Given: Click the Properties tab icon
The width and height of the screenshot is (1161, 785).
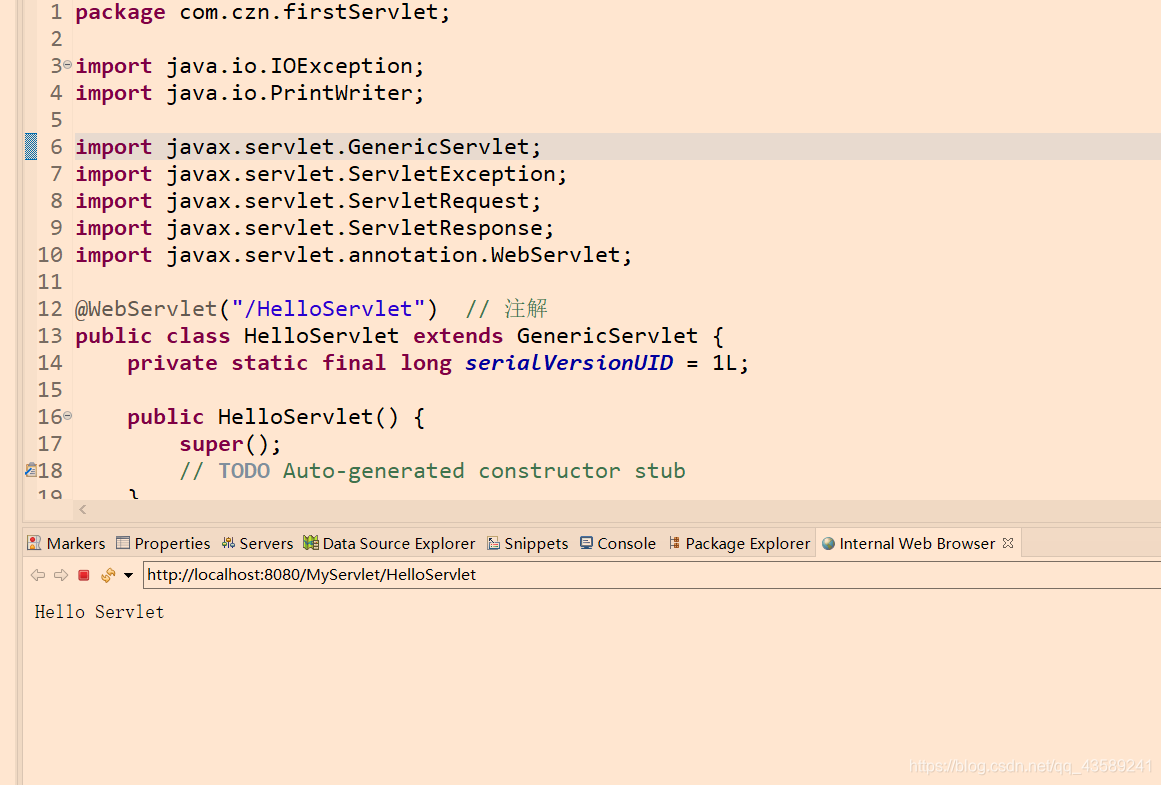Looking at the screenshot, I should click(x=123, y=543).
